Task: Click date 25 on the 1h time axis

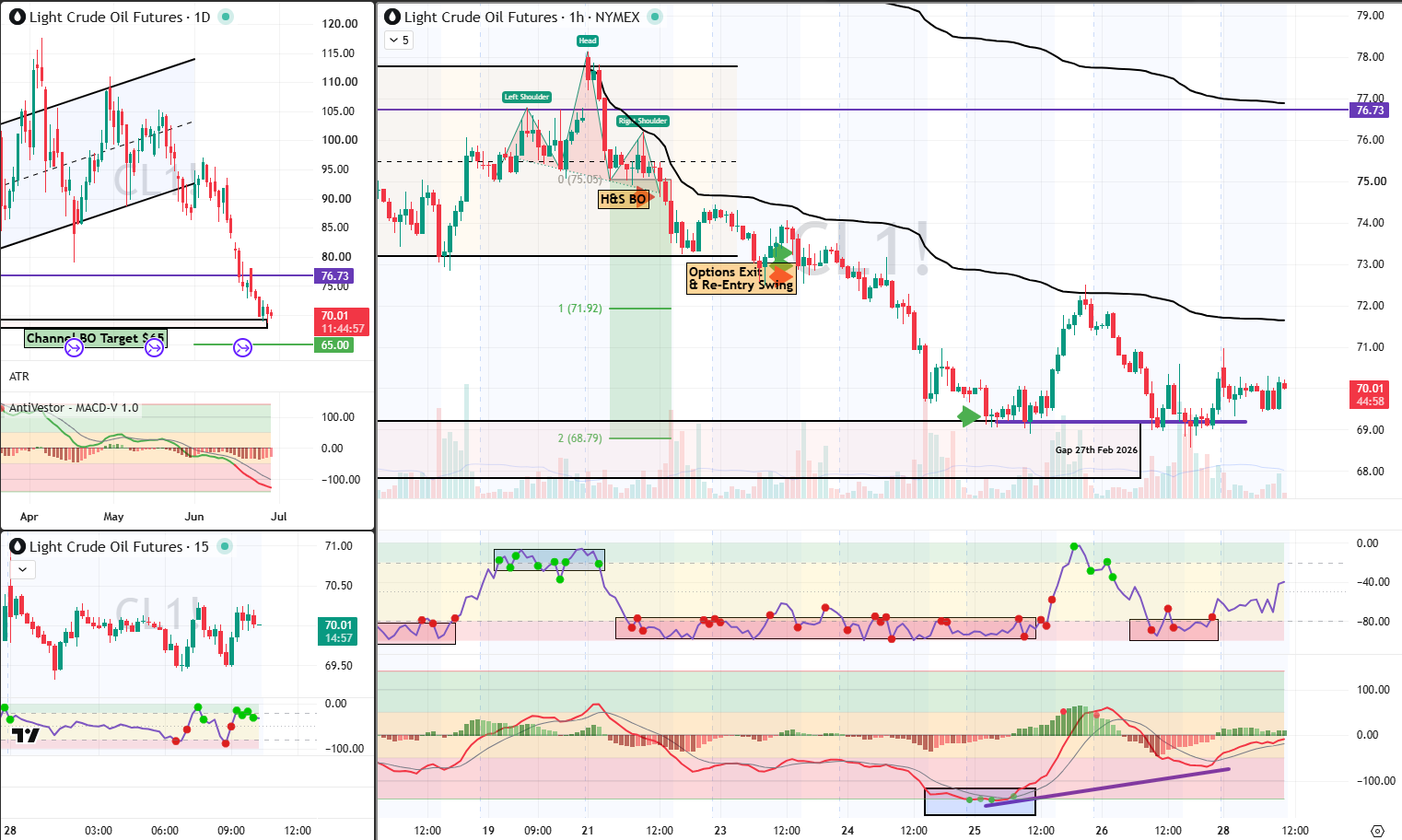Action: tap(975, 831)
